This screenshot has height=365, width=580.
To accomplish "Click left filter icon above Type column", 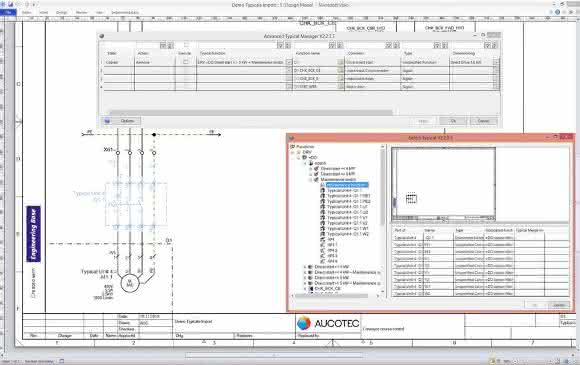I will tap(437, 45).
